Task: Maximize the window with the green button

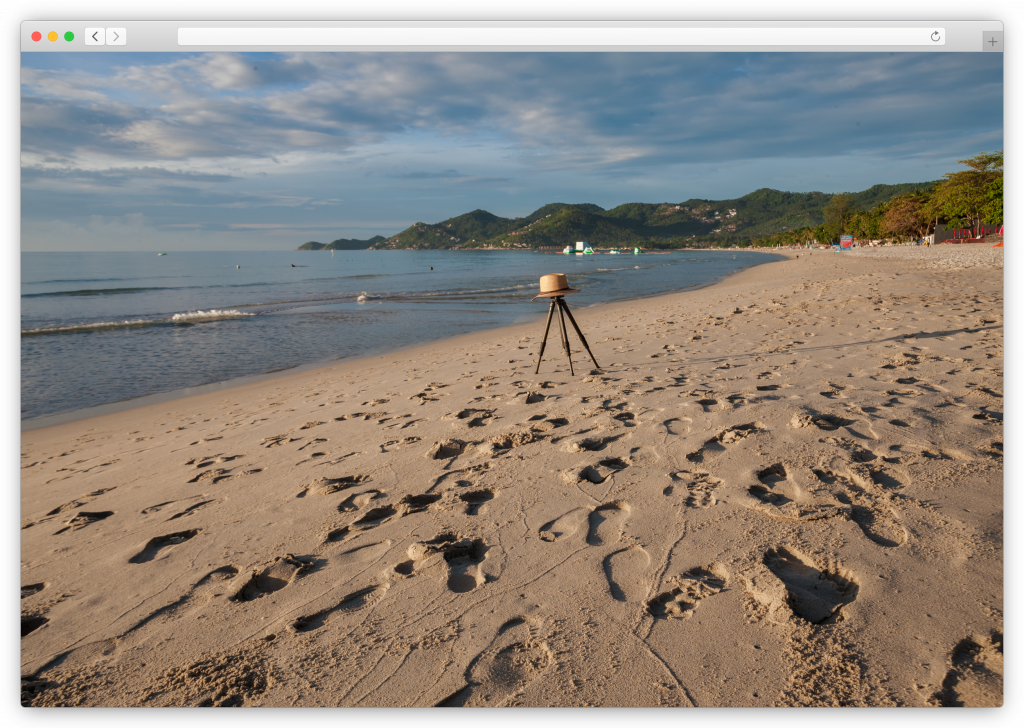Action: [x=69, y=37]
